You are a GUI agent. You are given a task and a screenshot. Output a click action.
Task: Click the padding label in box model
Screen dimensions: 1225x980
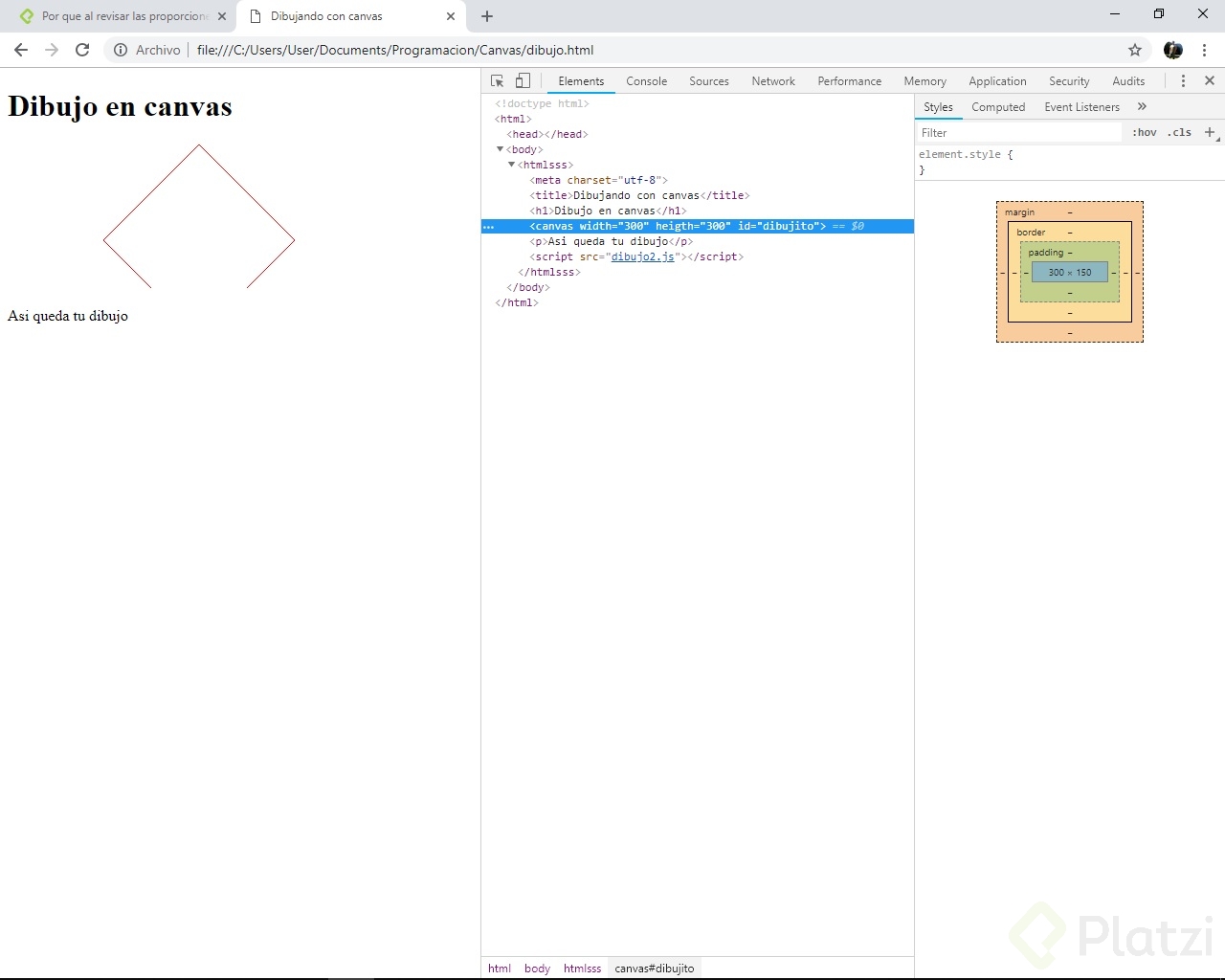point(1045,253)
